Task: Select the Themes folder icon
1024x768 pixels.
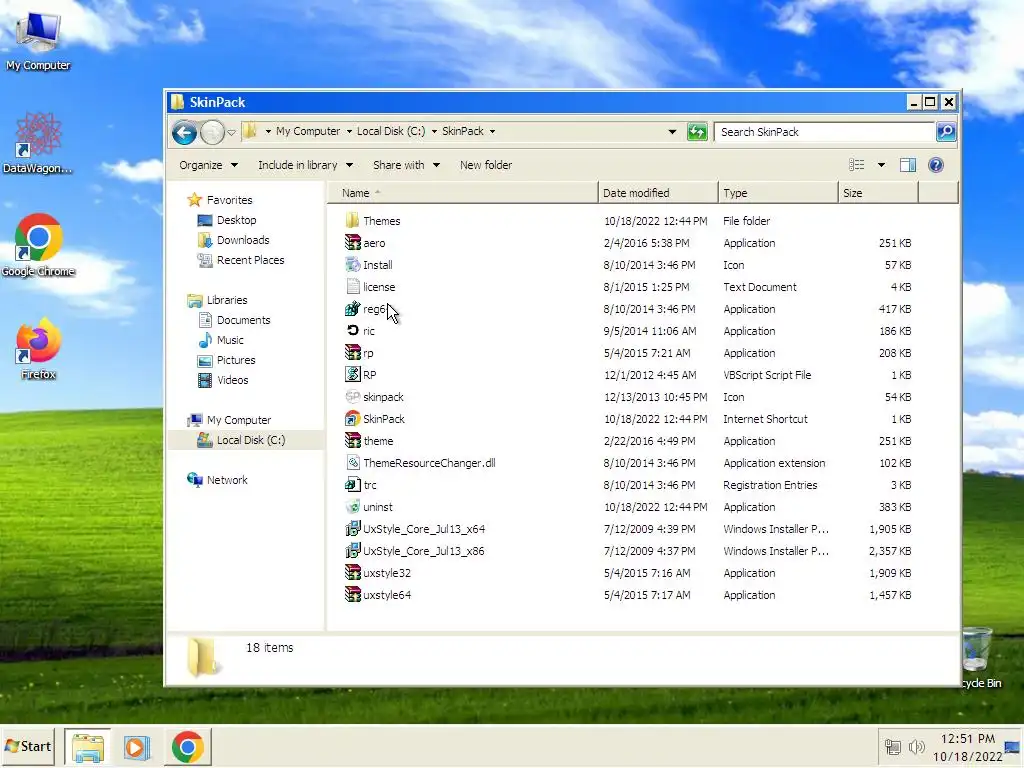Action: 353,221
